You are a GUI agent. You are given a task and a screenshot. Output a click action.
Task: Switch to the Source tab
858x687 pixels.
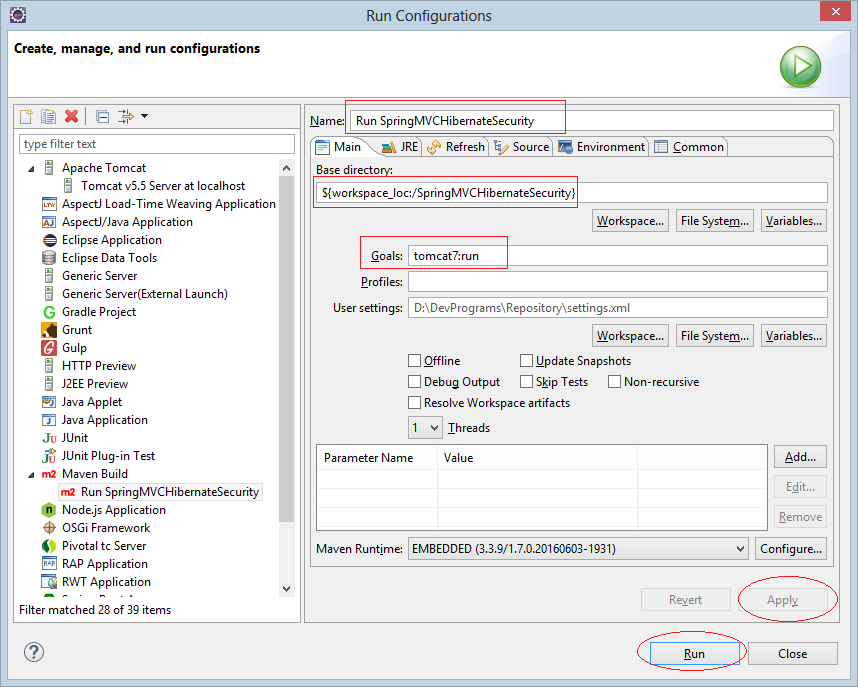click(x=522, y=147)
